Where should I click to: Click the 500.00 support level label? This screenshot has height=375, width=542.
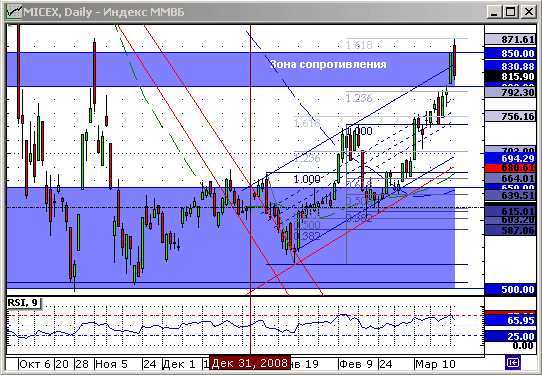(510, 289)
